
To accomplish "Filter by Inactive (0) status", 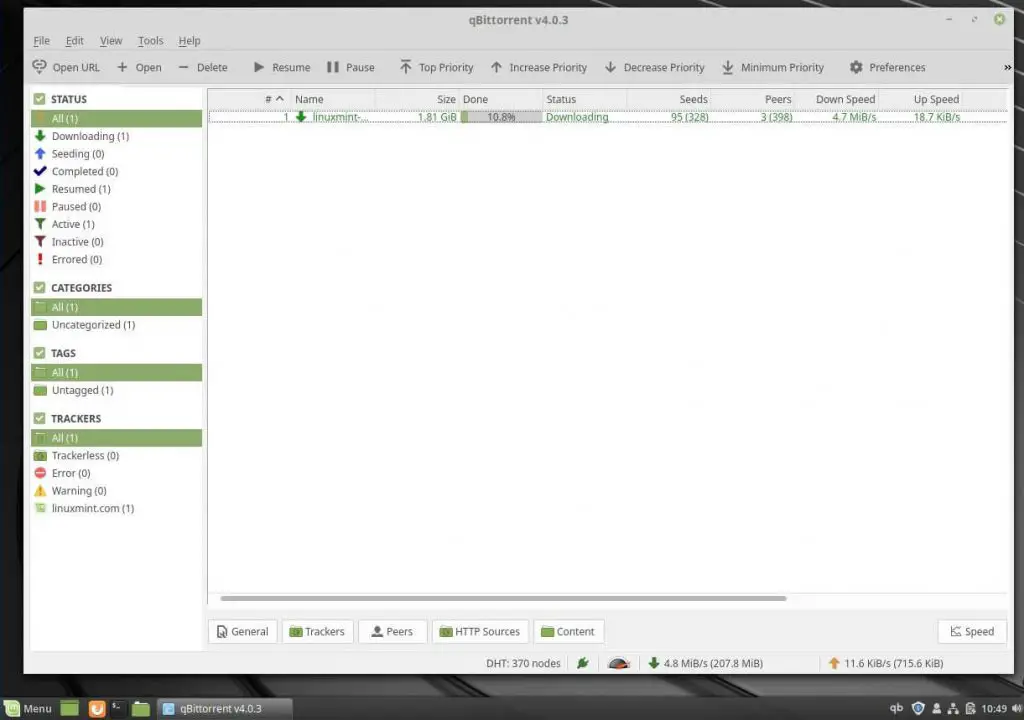I will (116, 242).
